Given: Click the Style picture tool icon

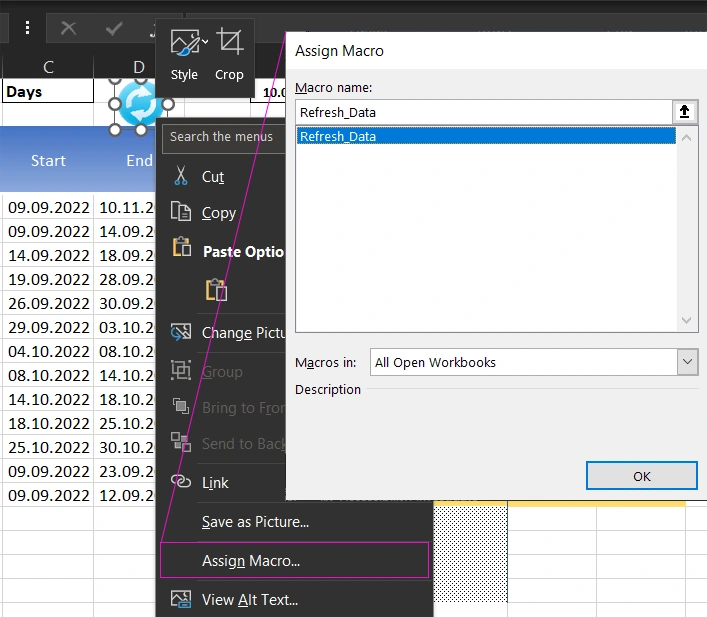Looking at the screenshot, I should coord(183,44).
